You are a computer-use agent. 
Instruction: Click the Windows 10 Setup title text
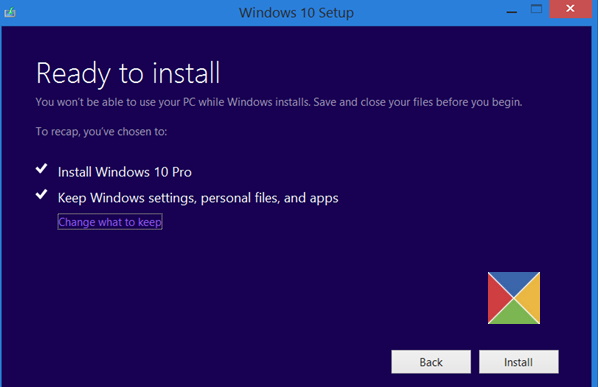click(296, 13)
